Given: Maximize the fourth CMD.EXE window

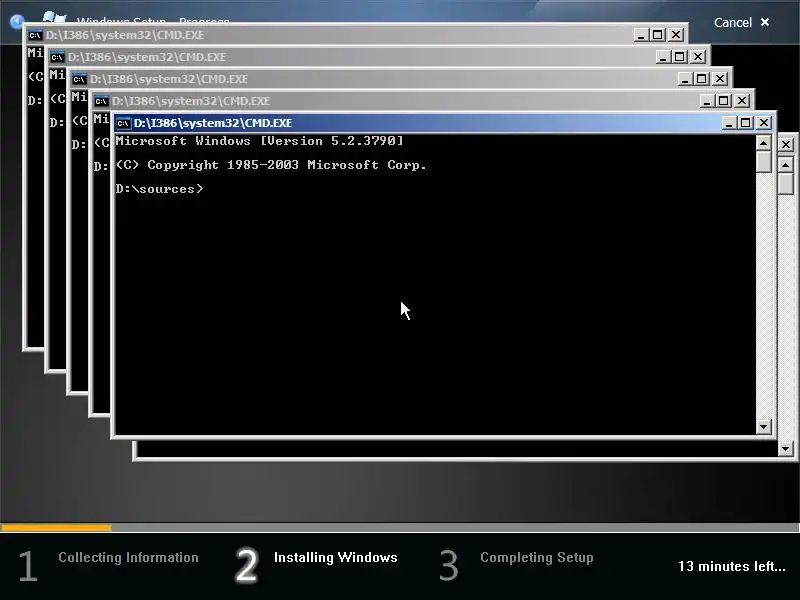Looking at the screenshot, I should 680,57.
